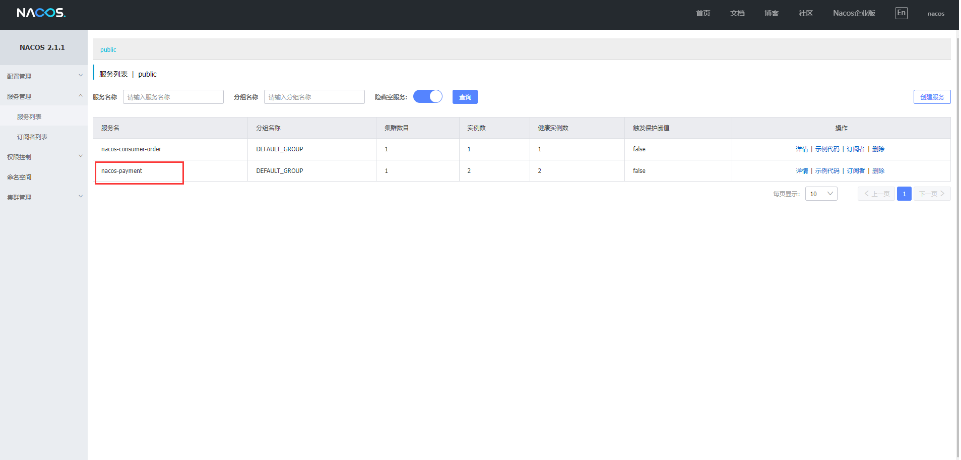The image size is (961, 460).
Task: Focus the 服务名称 input field
Action: point(173,97)
